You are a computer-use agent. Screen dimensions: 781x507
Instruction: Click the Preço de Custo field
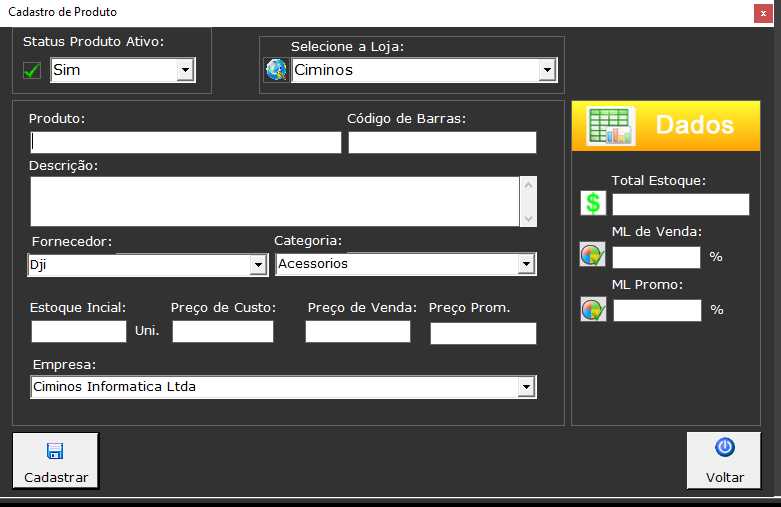click(222, 331)
